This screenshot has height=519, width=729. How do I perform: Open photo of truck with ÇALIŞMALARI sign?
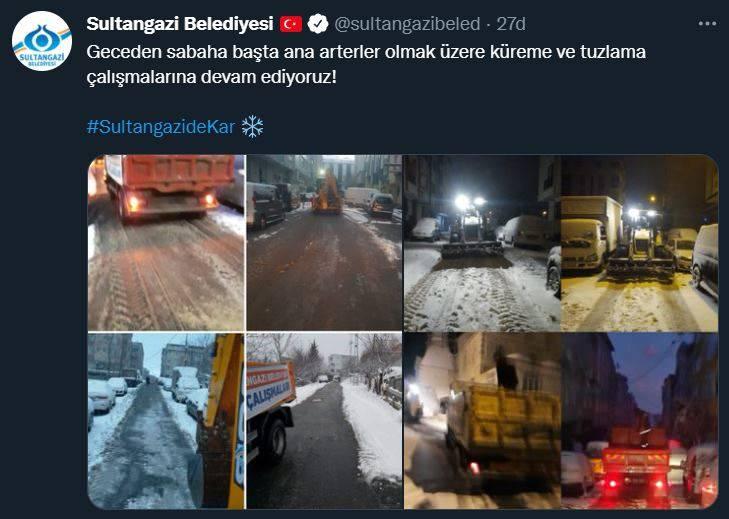pyautogui.click(x=324, y=421)
